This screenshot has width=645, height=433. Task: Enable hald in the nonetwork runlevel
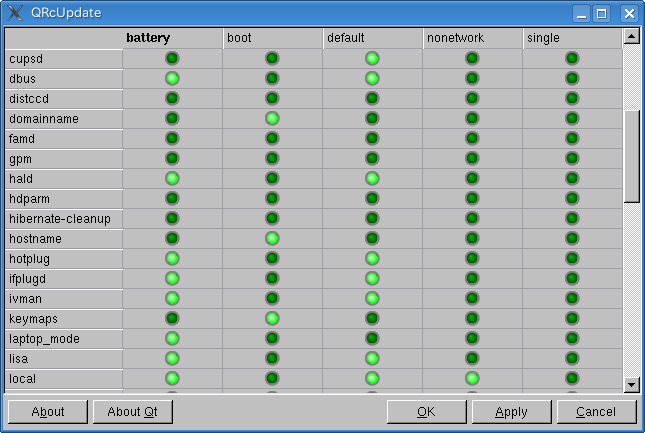click(x=472, y=179)
